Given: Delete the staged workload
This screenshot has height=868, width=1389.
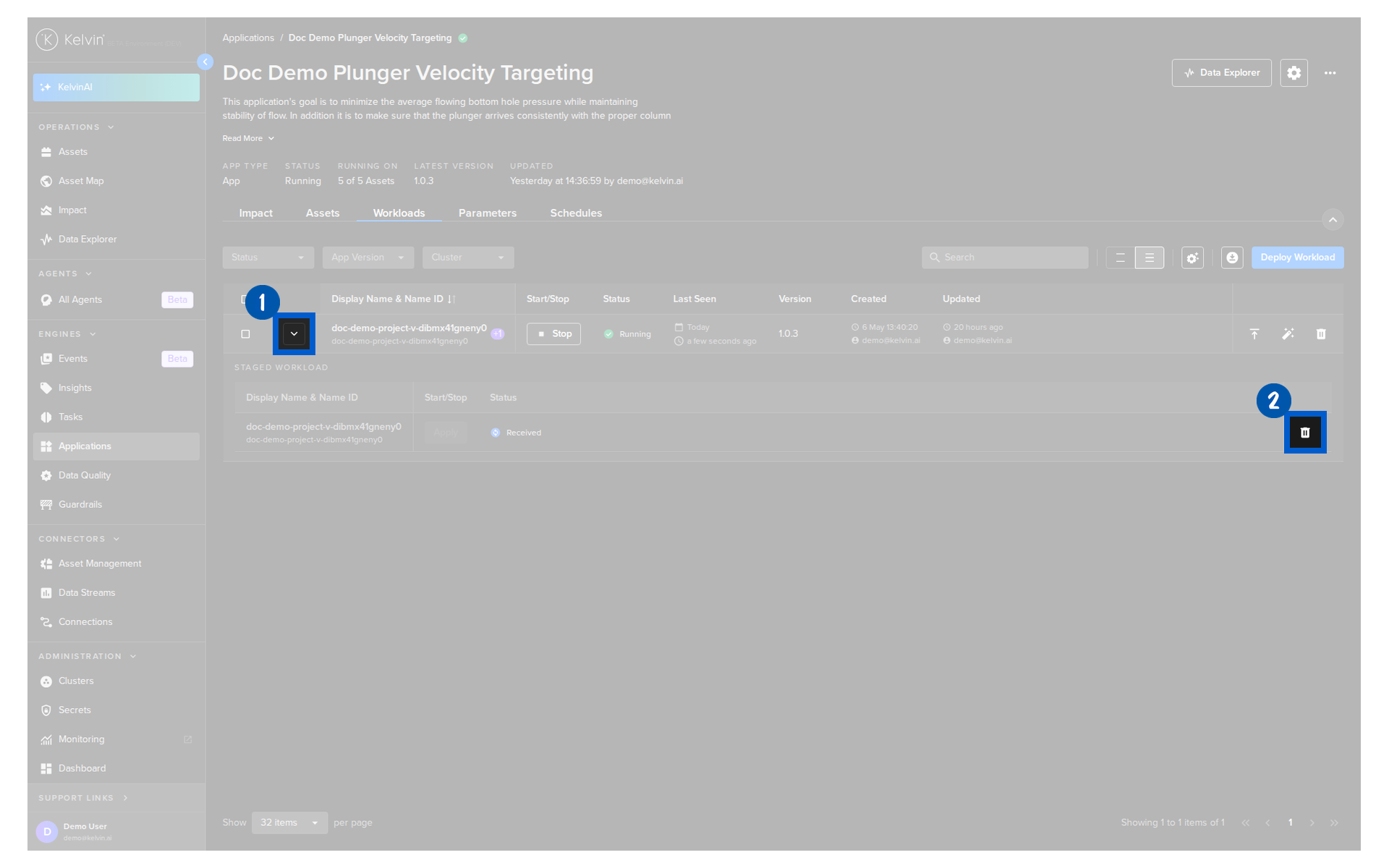Looking at the screenshot, I should point(1305,433).
